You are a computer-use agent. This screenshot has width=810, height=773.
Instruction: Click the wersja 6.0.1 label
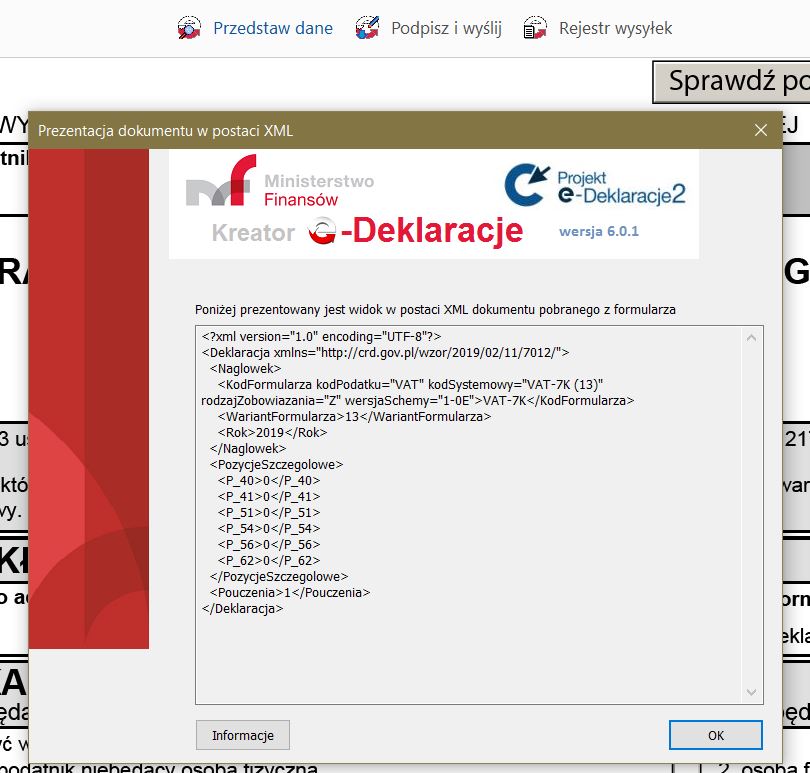pyautogui.click(x=598, y=231)
